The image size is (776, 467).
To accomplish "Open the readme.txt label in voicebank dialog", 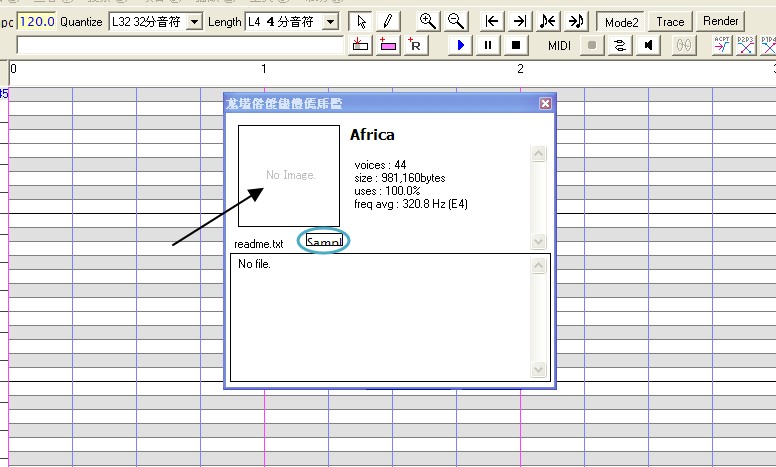I will point(258,244).
